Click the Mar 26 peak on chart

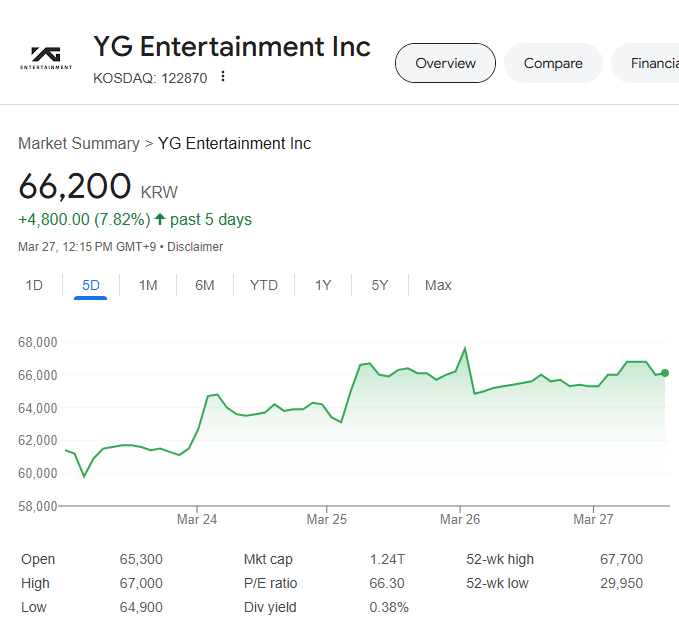point(465,349)
